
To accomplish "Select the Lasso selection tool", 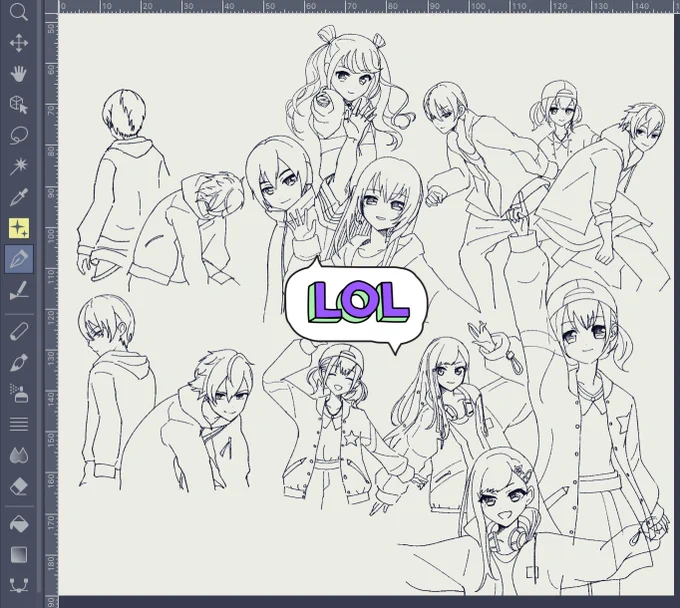I will pyautogui.click(x=19, y=136).
